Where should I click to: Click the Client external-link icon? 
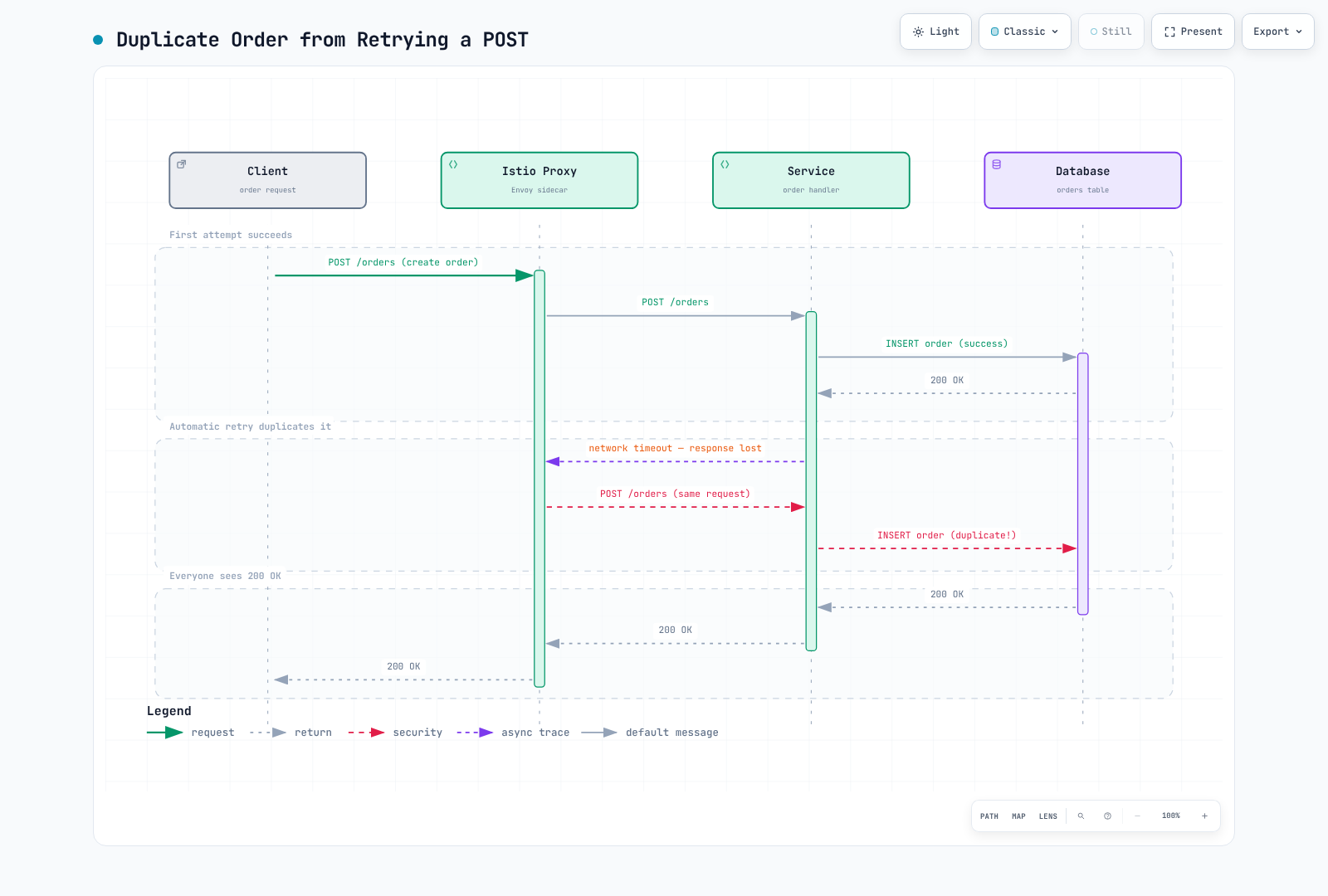(x=182, y=164)
